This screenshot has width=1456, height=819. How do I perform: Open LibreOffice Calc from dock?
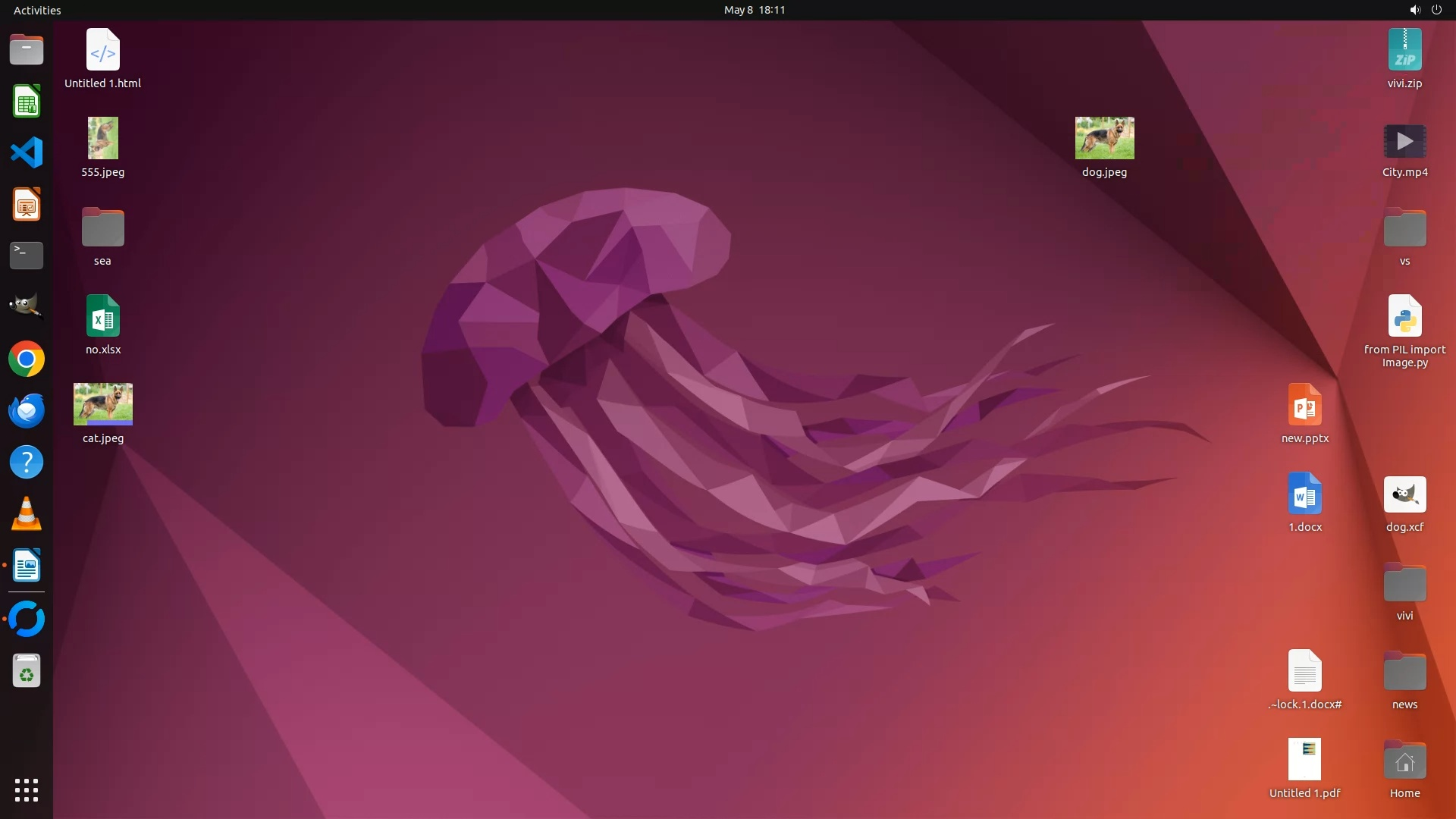click(27, 102)
